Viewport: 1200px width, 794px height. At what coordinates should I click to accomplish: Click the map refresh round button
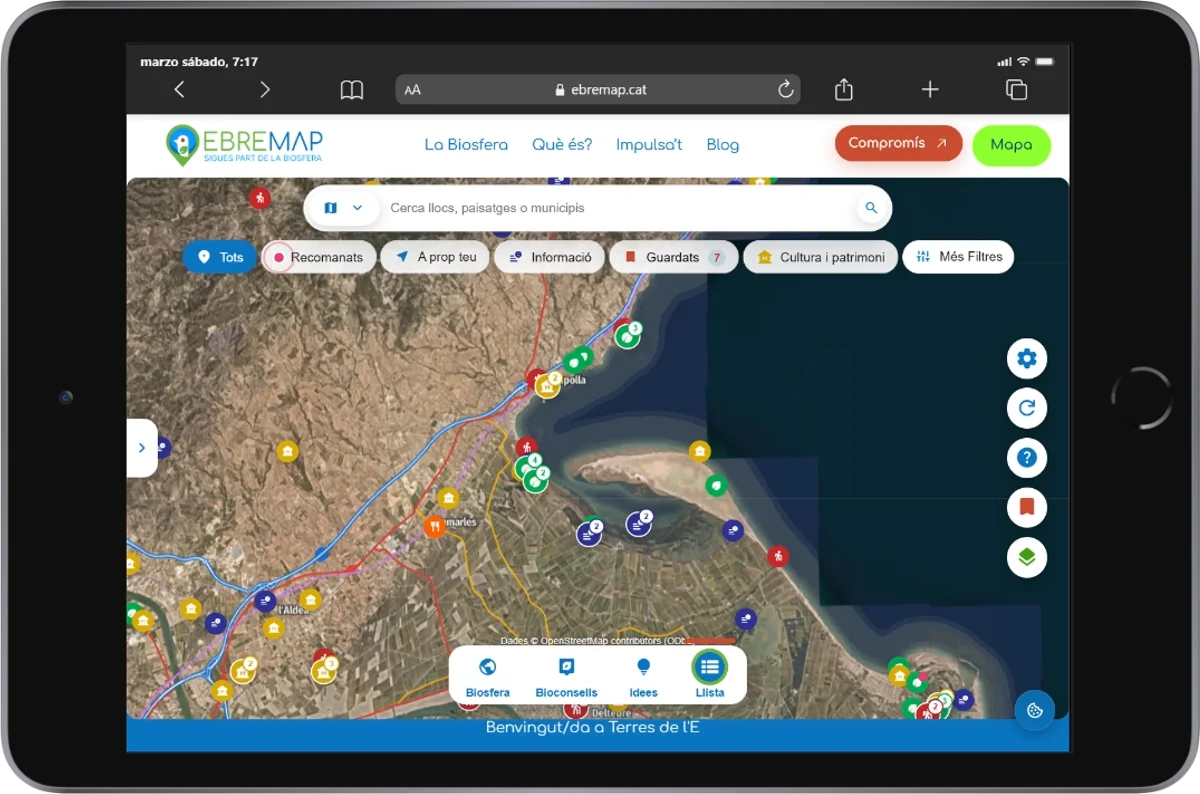click(1026, 408)
